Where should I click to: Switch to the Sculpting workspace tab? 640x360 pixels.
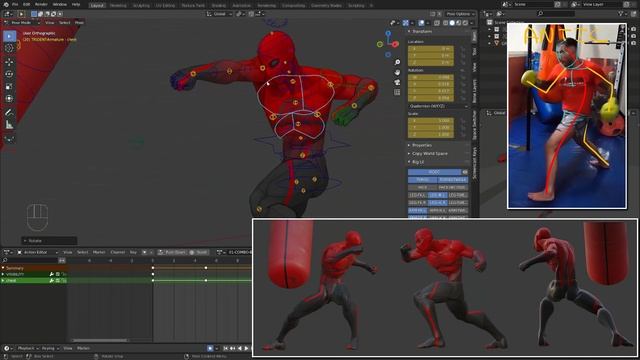141,6
